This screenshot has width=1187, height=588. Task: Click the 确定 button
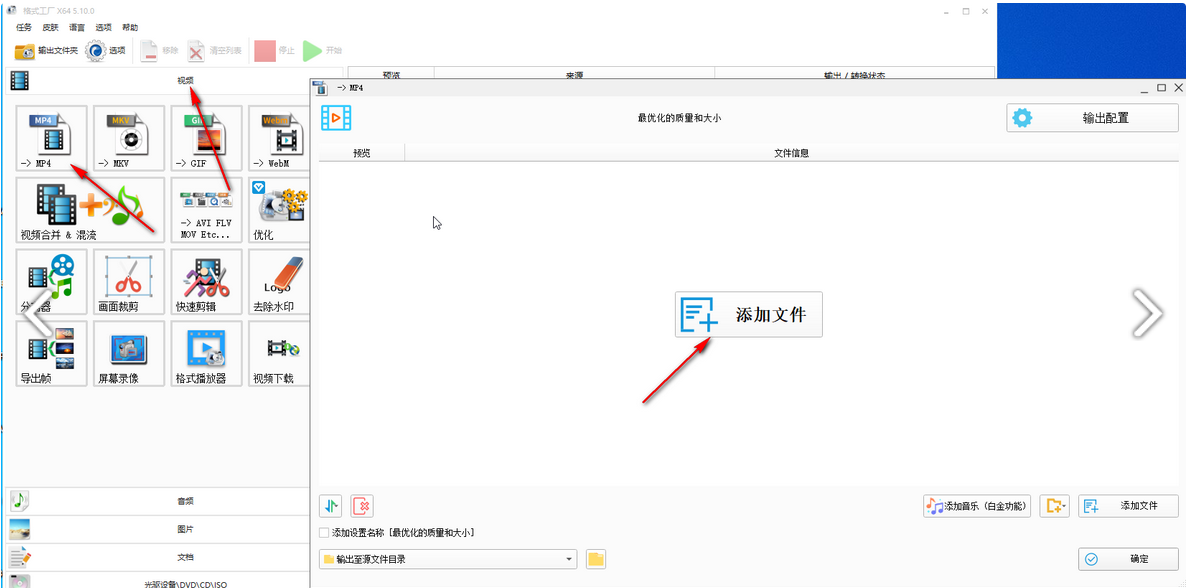point(1128,559)
